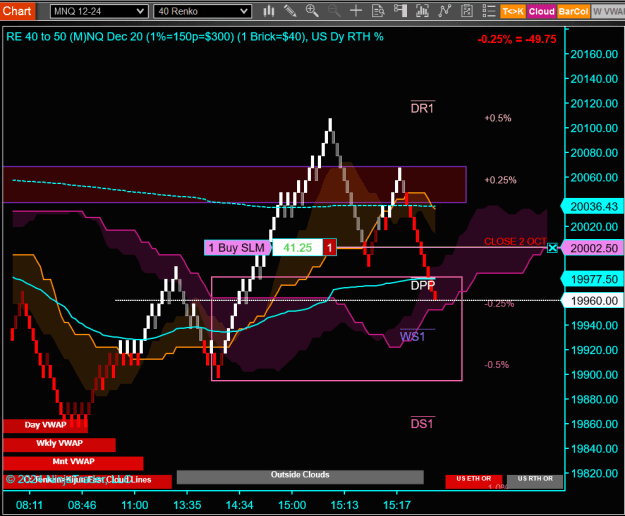This screenshot has height=516, width=625.
Task: Cancel the order with the X icon
Action: (x=552, y=248)
